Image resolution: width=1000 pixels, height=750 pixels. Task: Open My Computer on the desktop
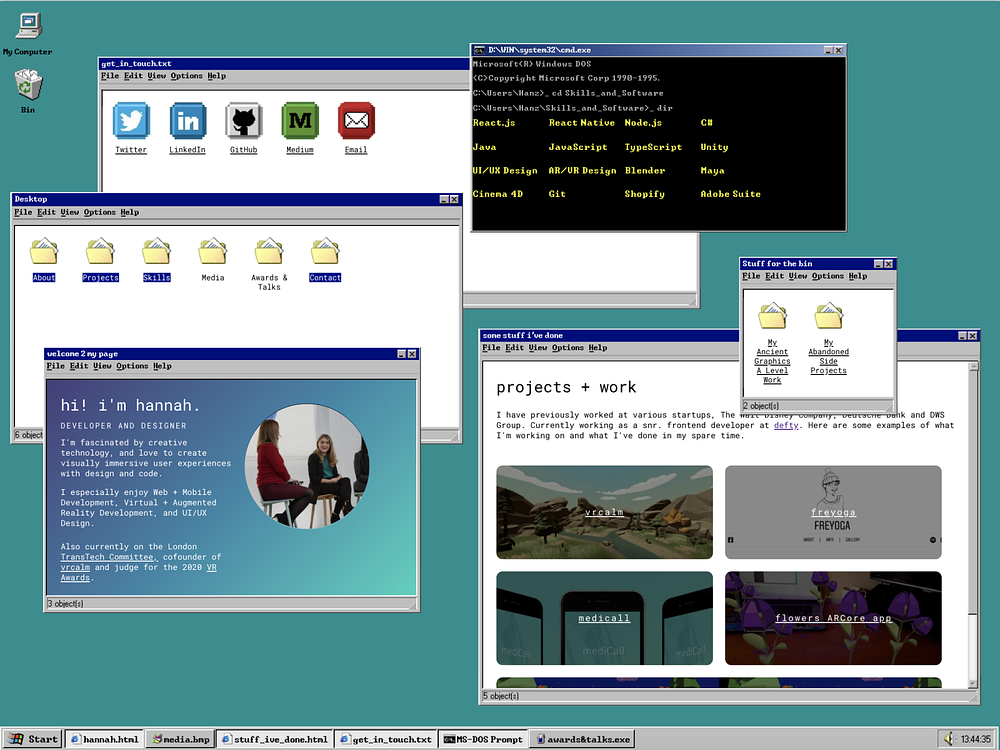tap(27, 25)
